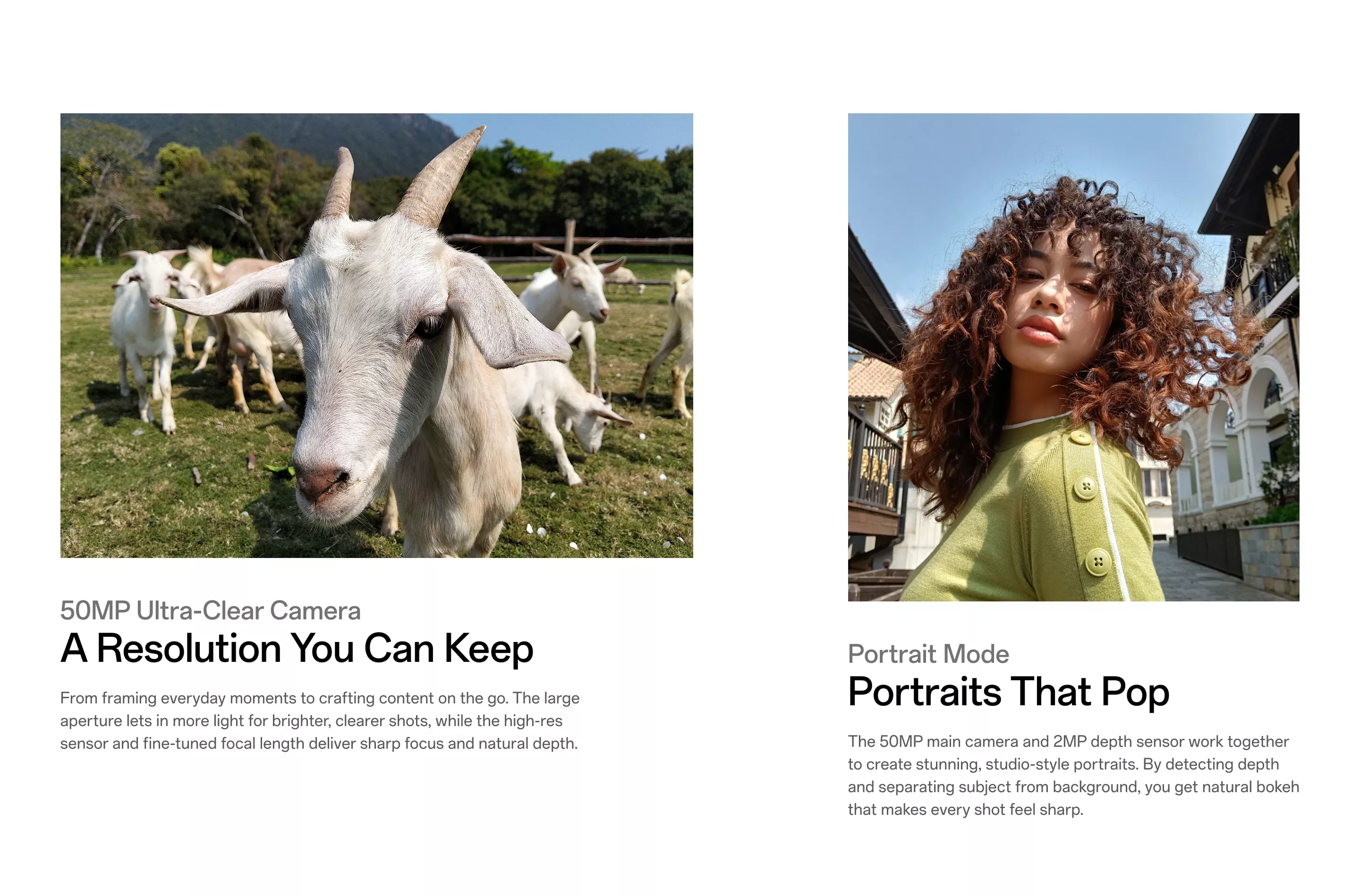Click the woman's face in the portrait
The width and height of the screenshot is (1360, 896).
click(x=1054, y=300)
